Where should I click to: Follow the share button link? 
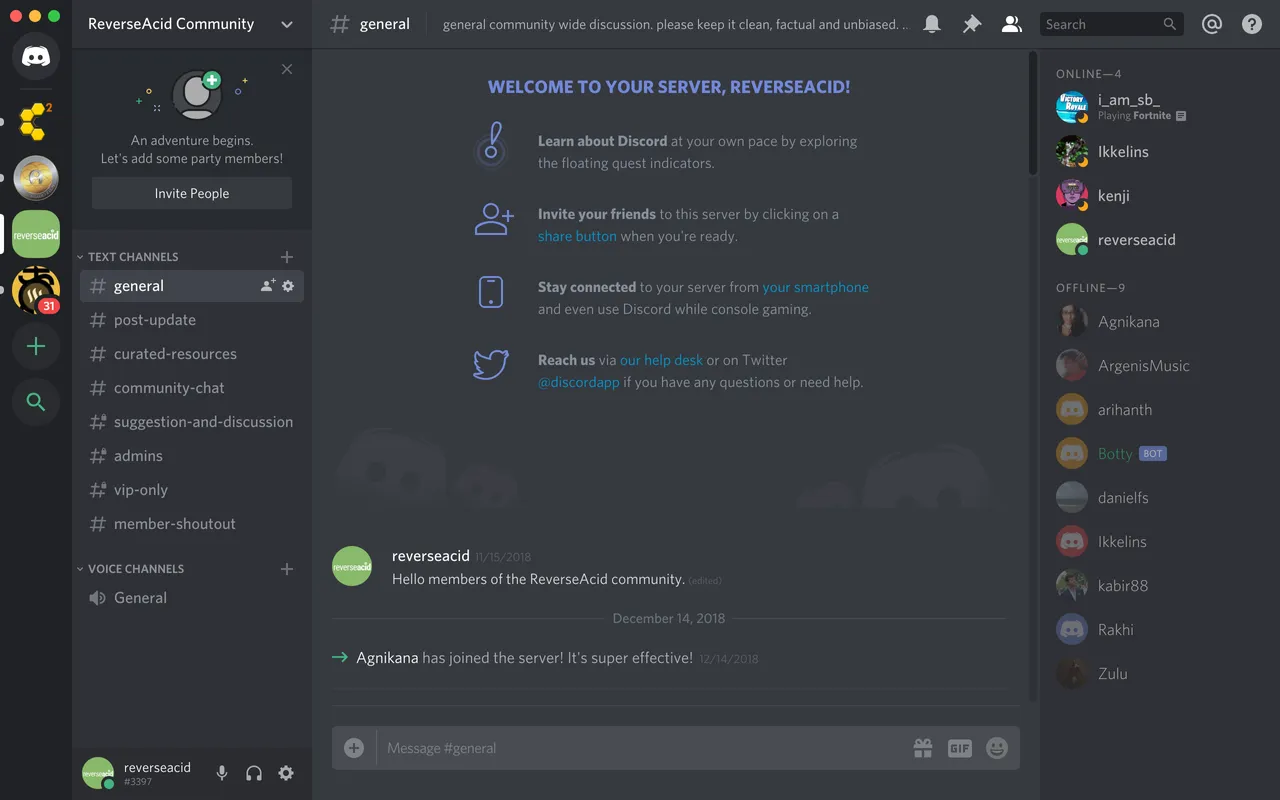[x=577, y=237]
